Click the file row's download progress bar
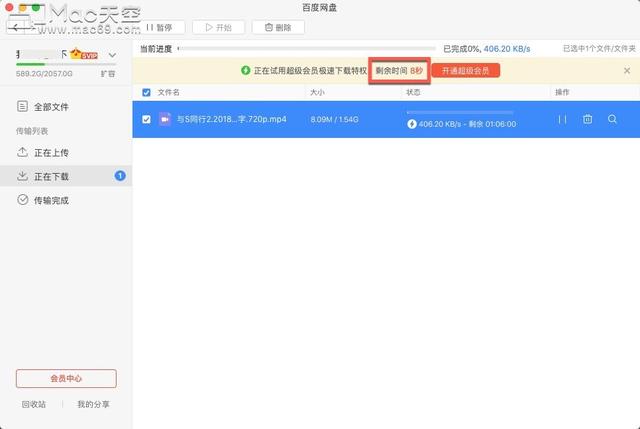The width and height of the screenshot is (640, 429). point(460,112)
